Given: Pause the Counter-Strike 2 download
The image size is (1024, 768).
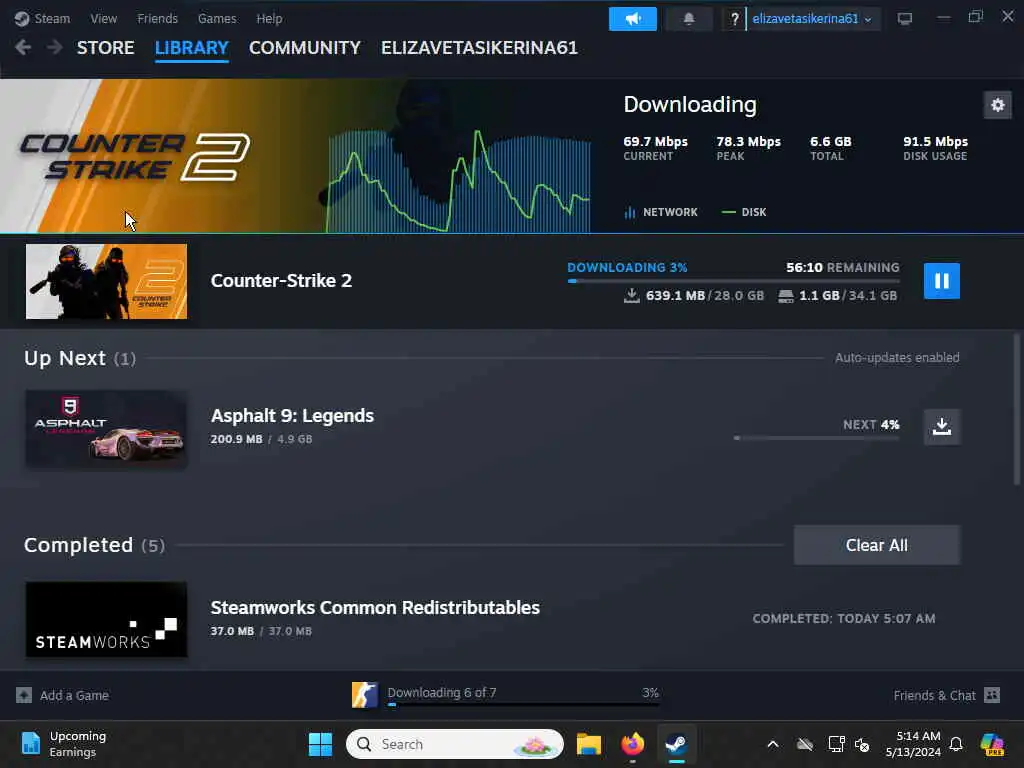Looking at the screenshot, I should coord(941,281).
